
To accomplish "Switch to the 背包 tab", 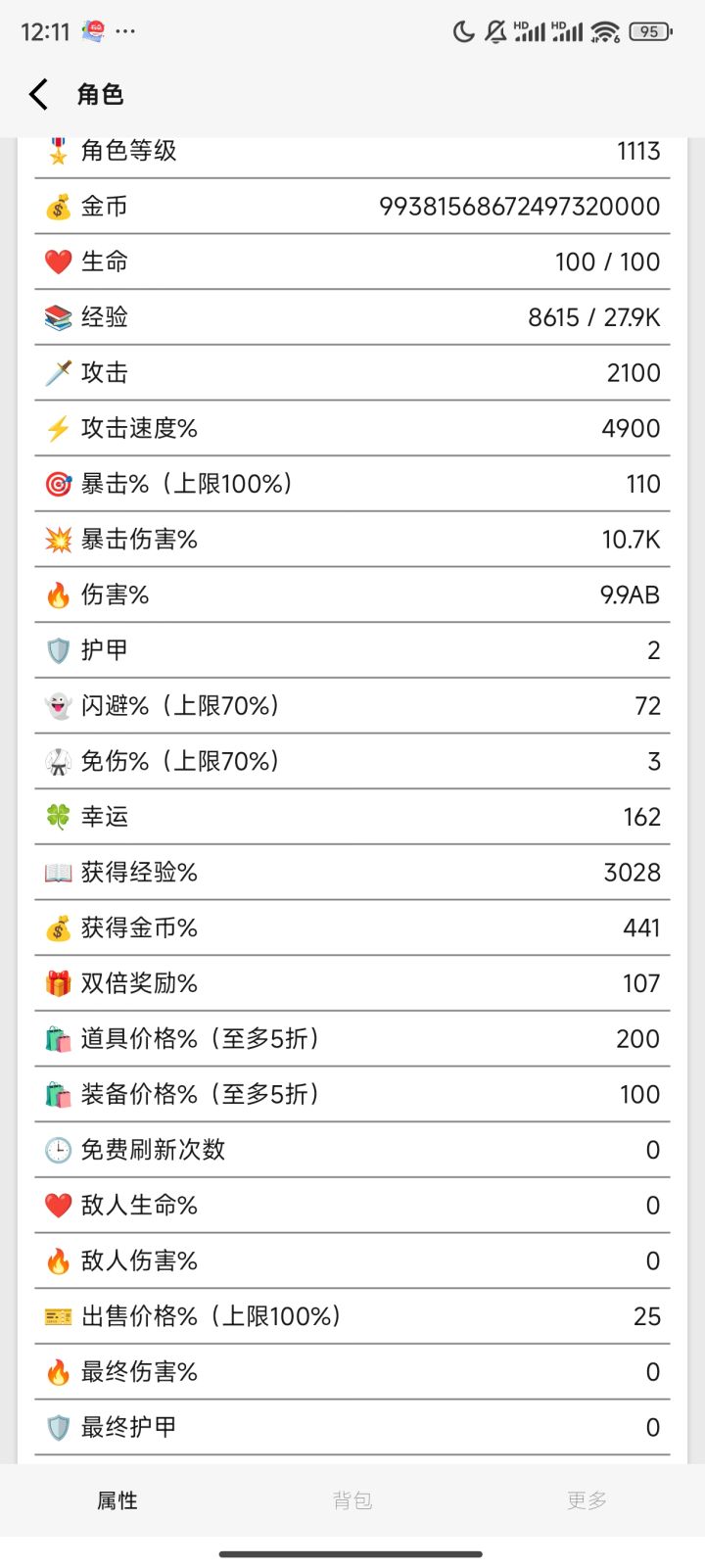I will (x=352, y=1500).
